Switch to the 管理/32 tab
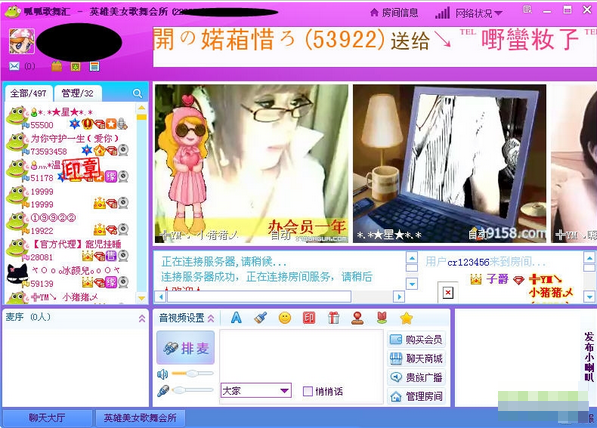Viewport: 597px width, 428px height. (78, 93)
